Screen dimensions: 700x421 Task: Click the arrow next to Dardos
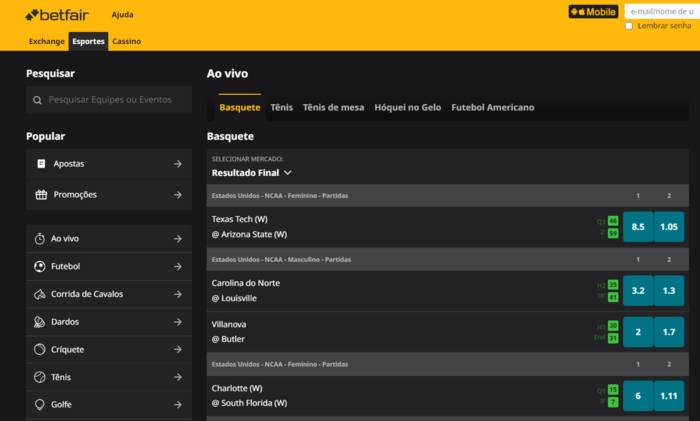coord(178,322)
